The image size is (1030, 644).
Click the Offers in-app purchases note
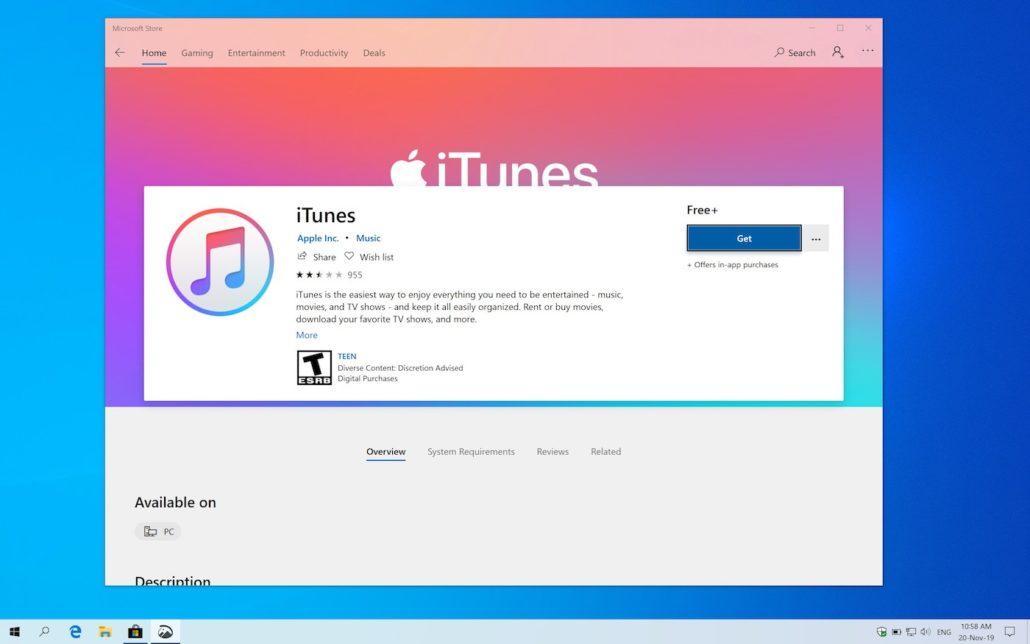pos(732,265)
